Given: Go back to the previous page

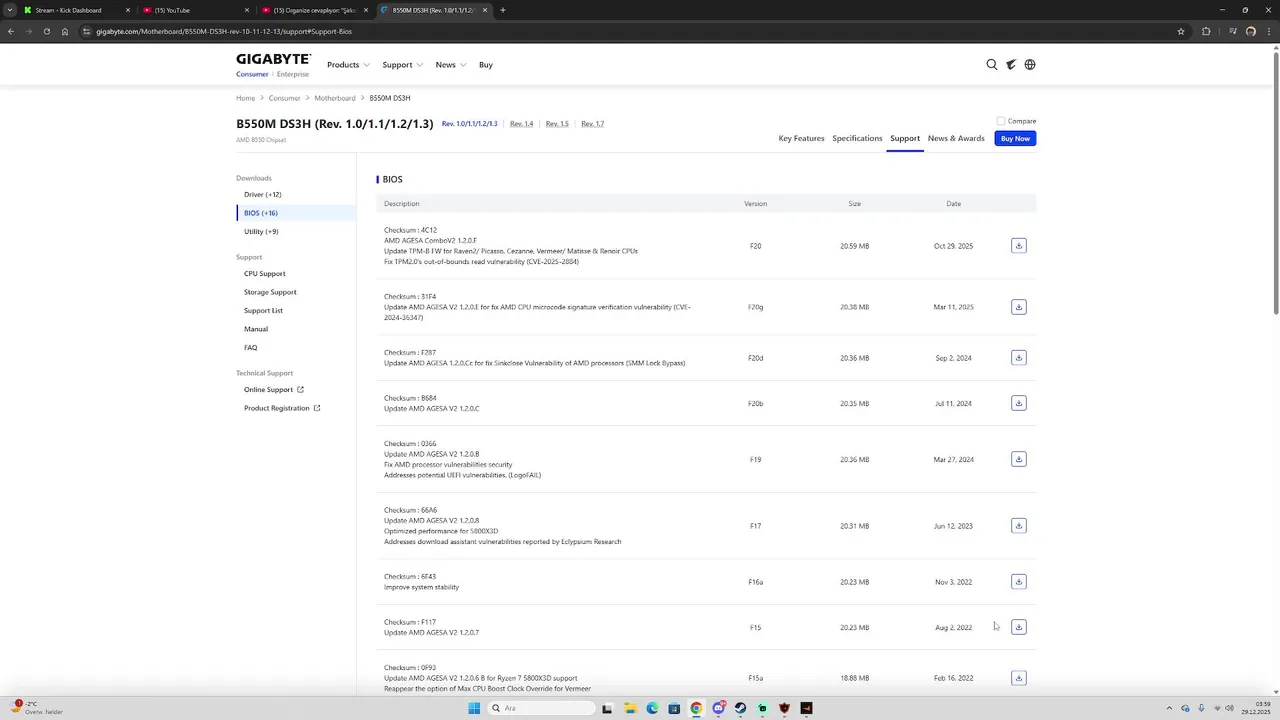Looking at the screenshot, I should tap(10, 31).
